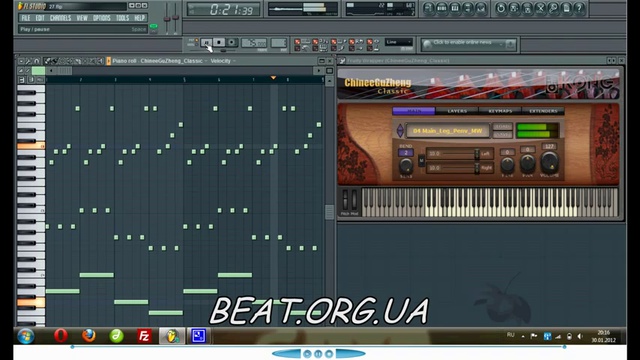640x360 pixels.
Task: Click the render audio file icon
Action: tap(527, 8)
